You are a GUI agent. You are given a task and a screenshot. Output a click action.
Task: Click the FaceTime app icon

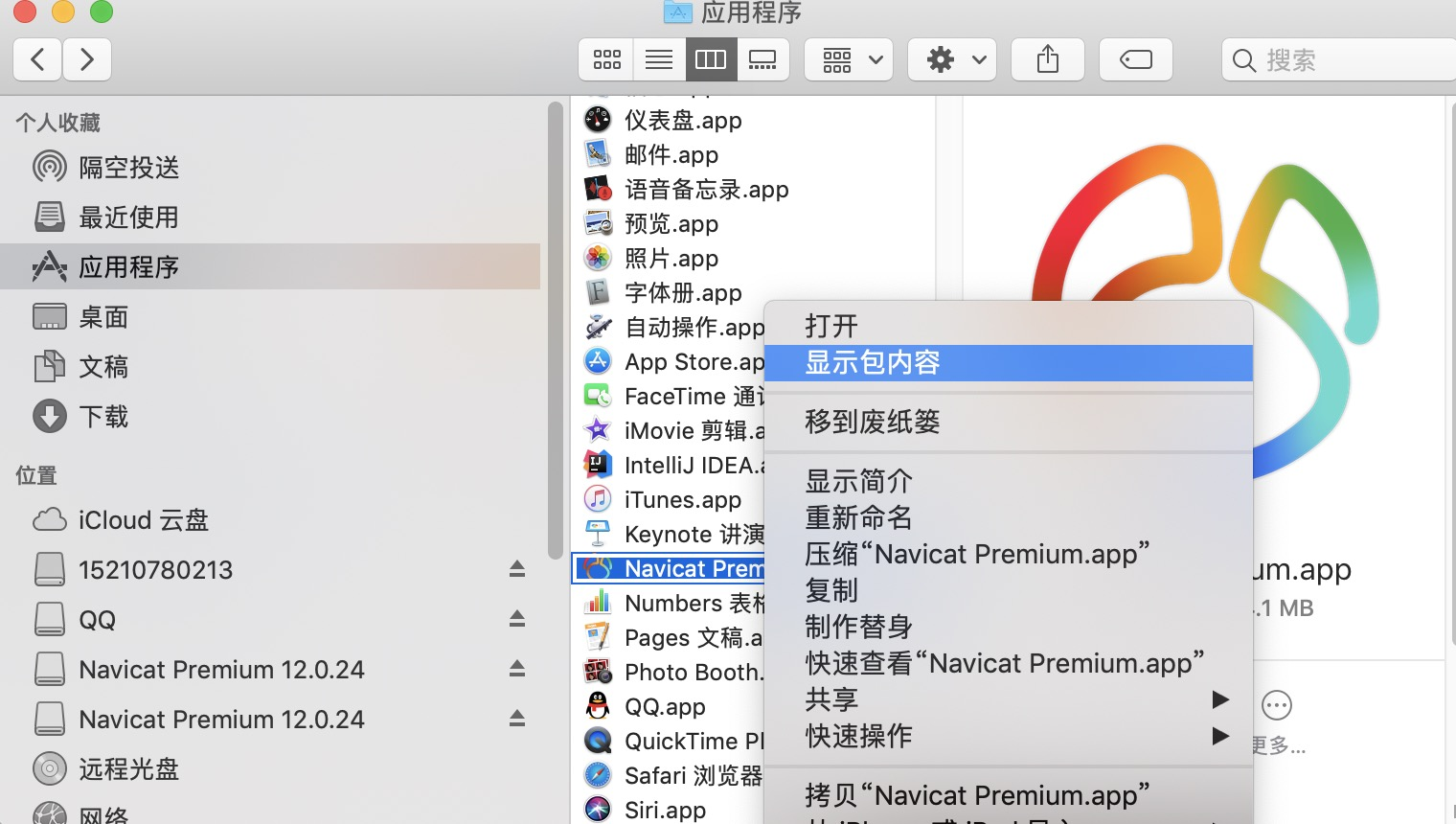598,396
